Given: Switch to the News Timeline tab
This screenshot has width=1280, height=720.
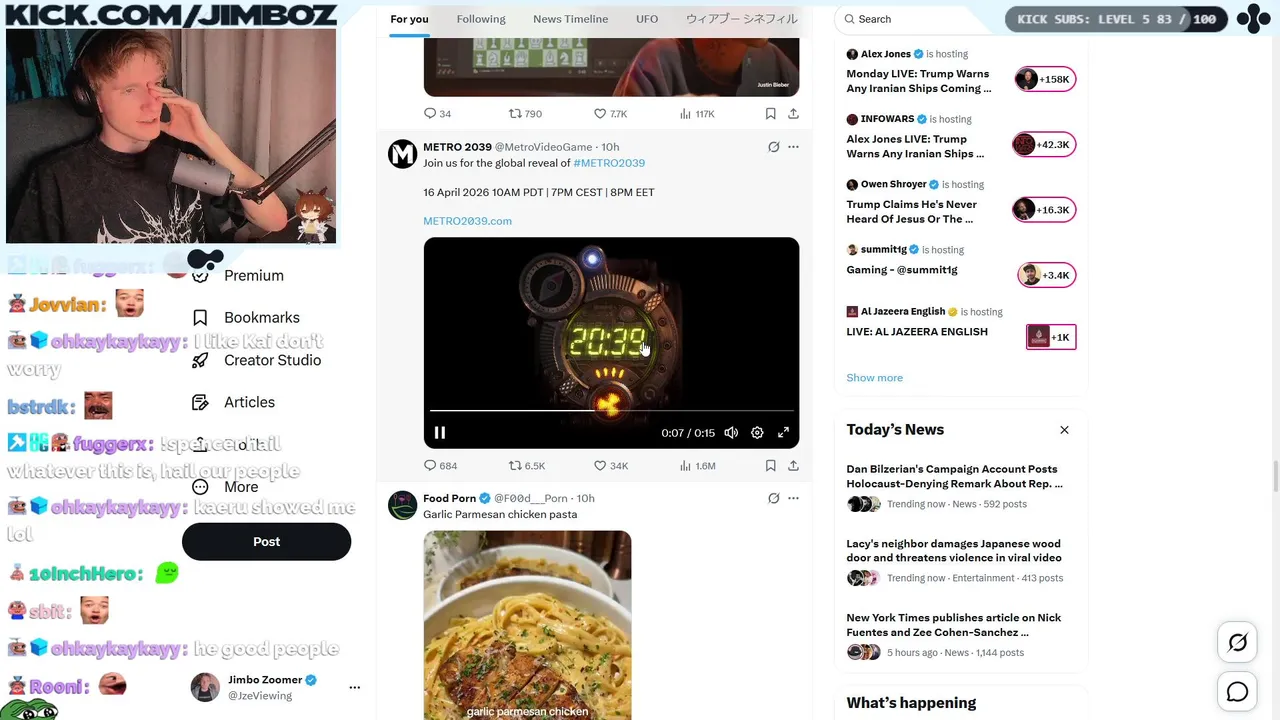Looking at the screenshot, I should pos(570,19).
